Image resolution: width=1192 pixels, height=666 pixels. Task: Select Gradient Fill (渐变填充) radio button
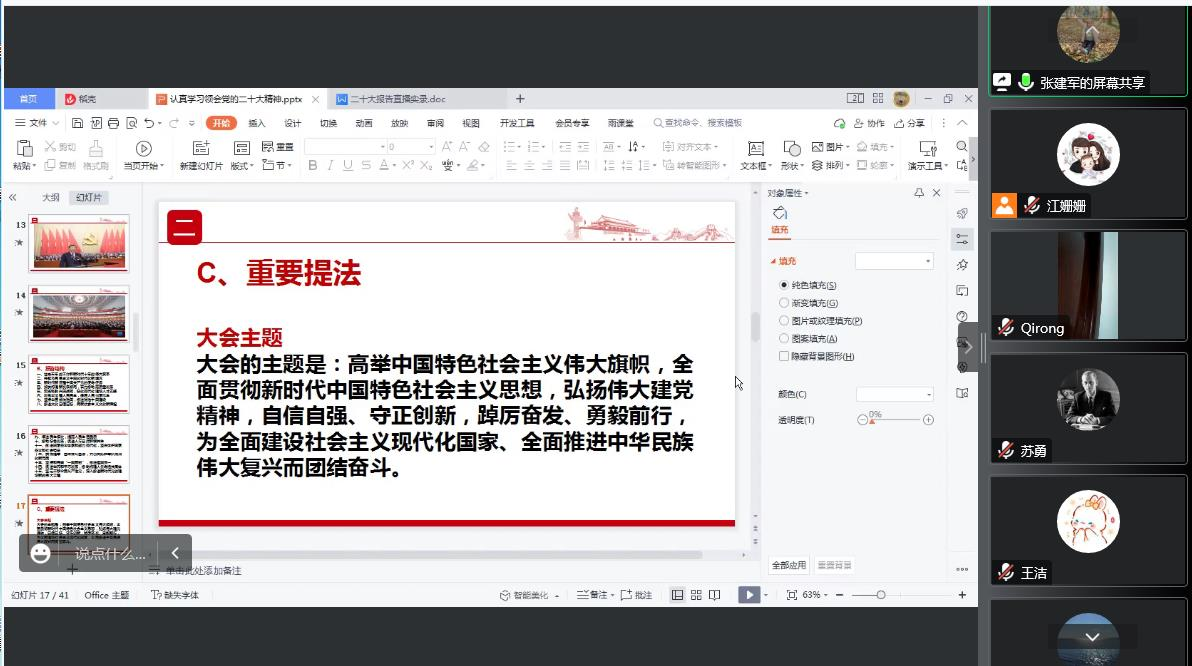[x=784, y=303]
